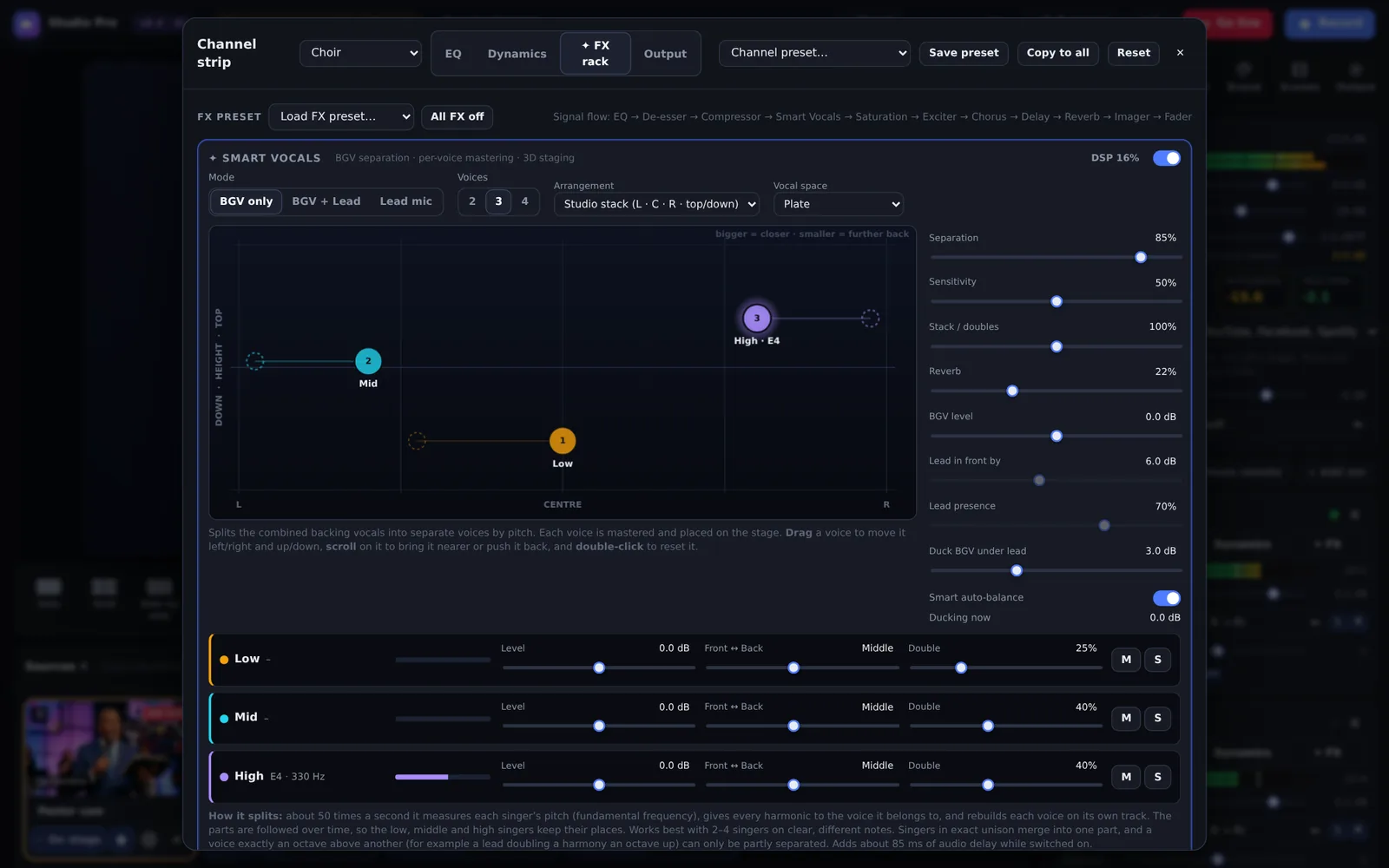Turn off Smart auto-balance
The width and height of the screenshot is (1389, 868).
1166,598
